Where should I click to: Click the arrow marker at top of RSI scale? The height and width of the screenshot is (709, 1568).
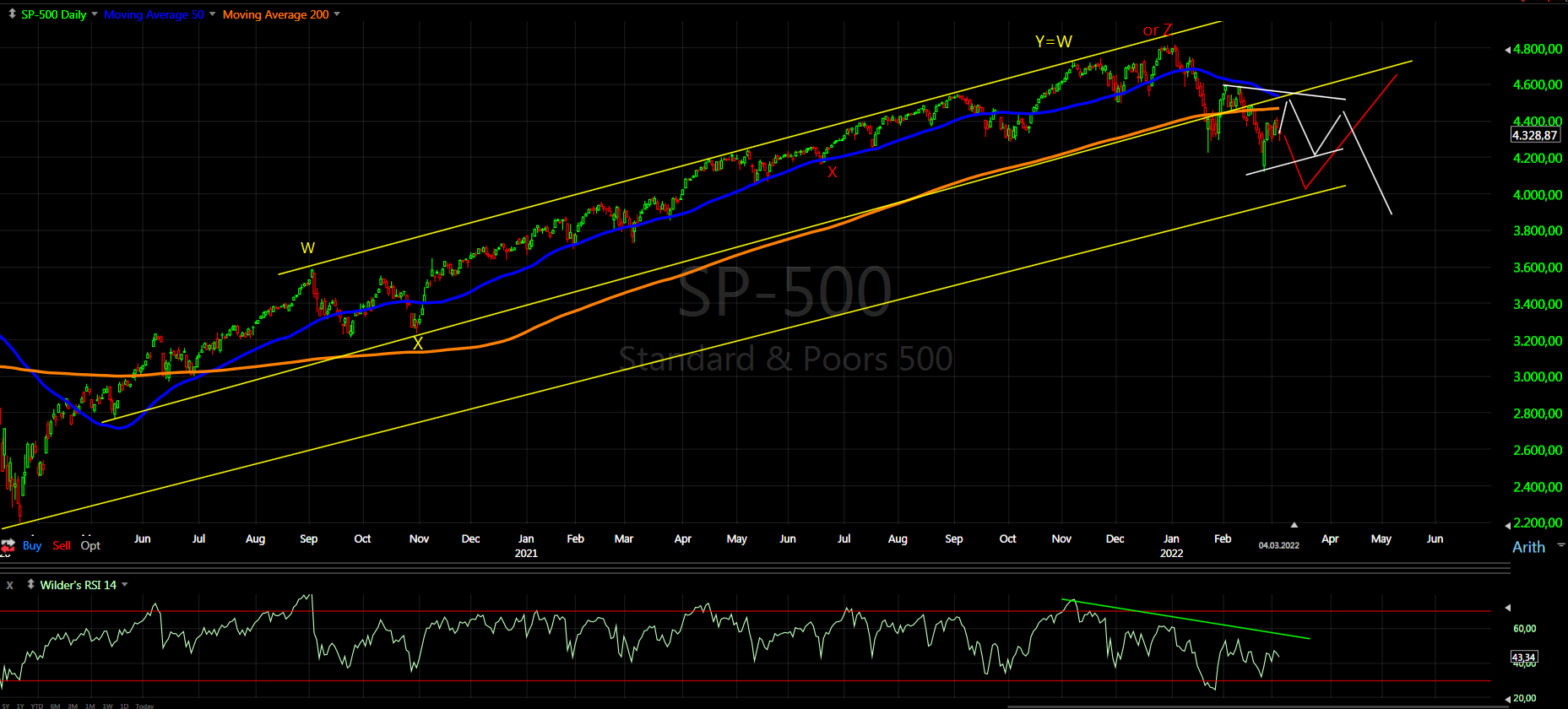coord(1508,607)
